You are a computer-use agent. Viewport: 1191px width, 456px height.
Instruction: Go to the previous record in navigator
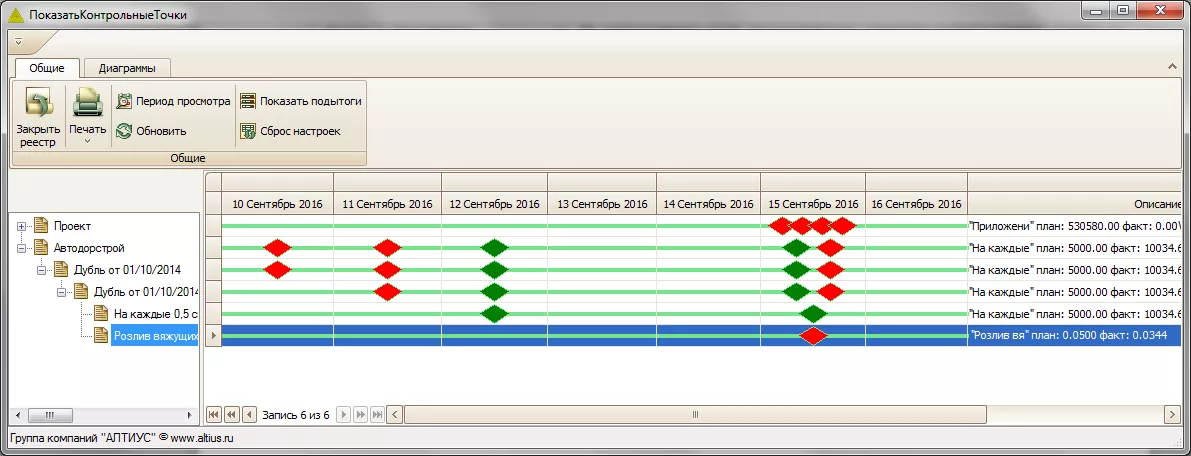(247, 414)
